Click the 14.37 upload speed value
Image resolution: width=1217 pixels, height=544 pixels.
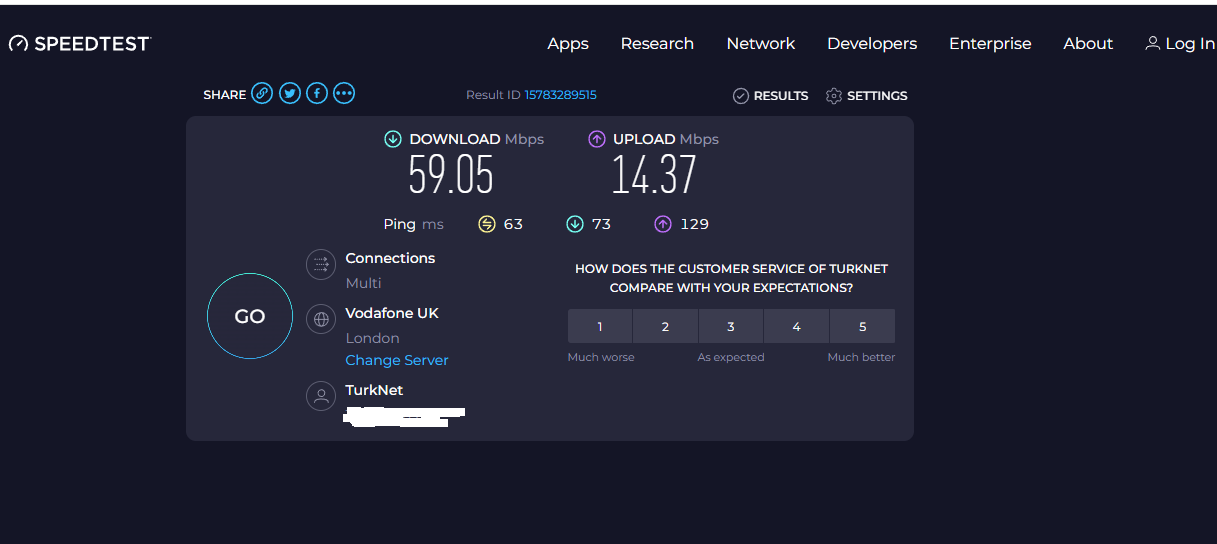tap(654, 177)
